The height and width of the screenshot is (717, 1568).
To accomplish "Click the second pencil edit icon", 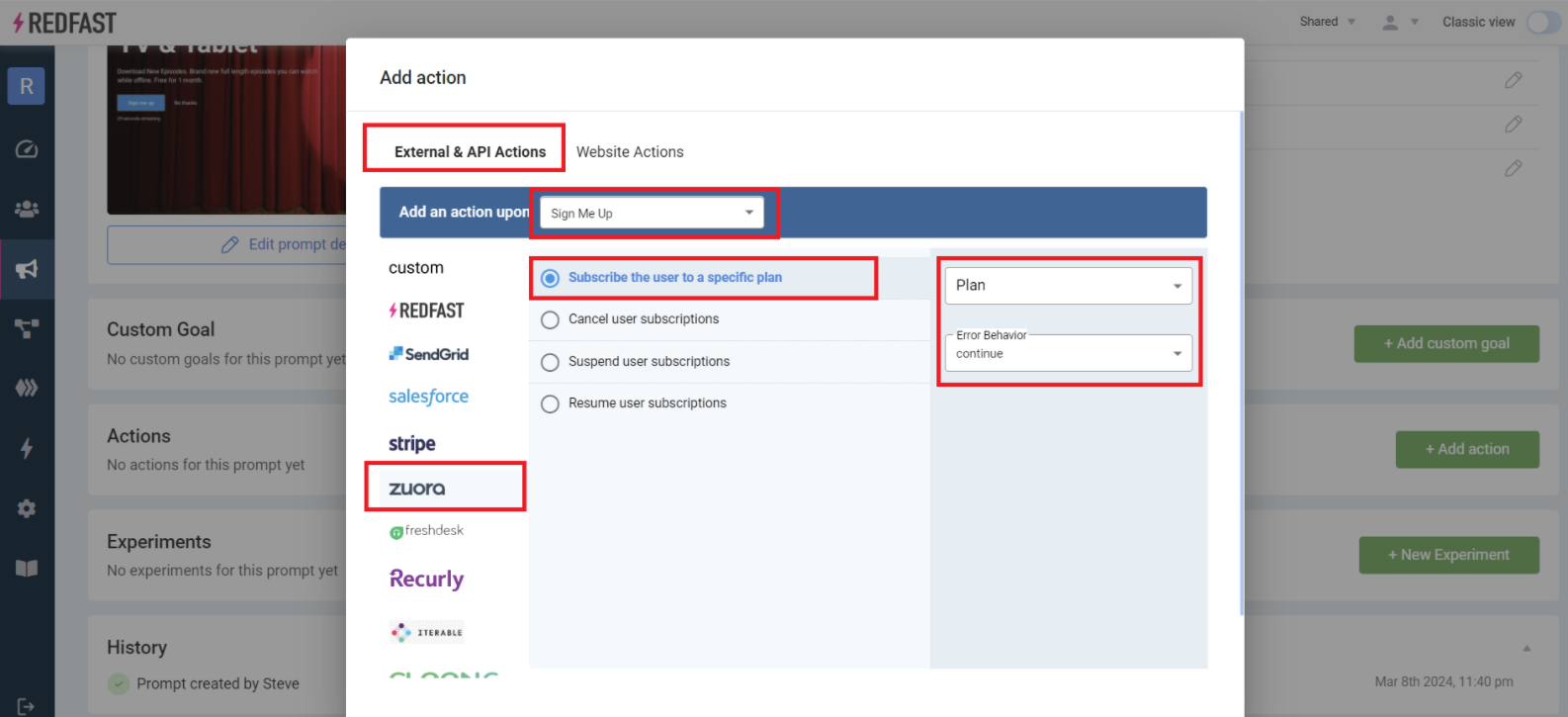I will point(1514,124).
